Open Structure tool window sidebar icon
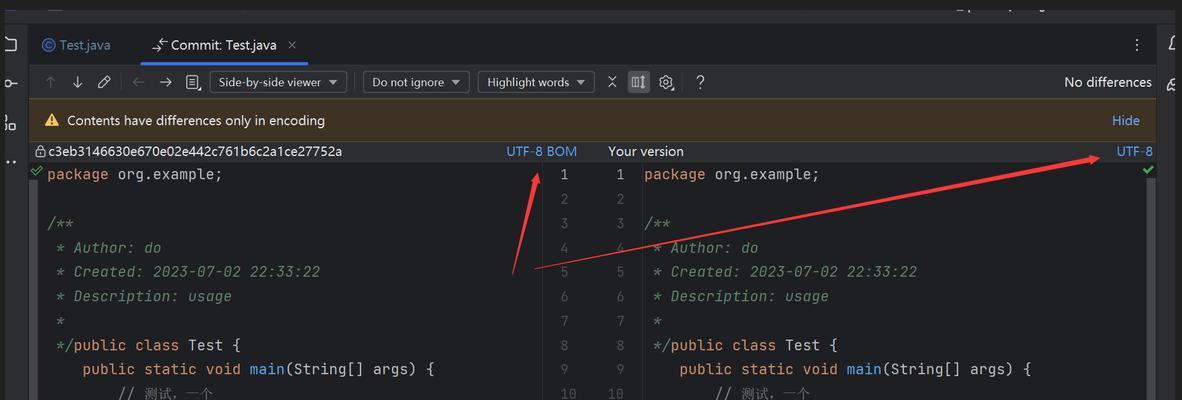The image size is (1182, 400). (x=11, y=122)
